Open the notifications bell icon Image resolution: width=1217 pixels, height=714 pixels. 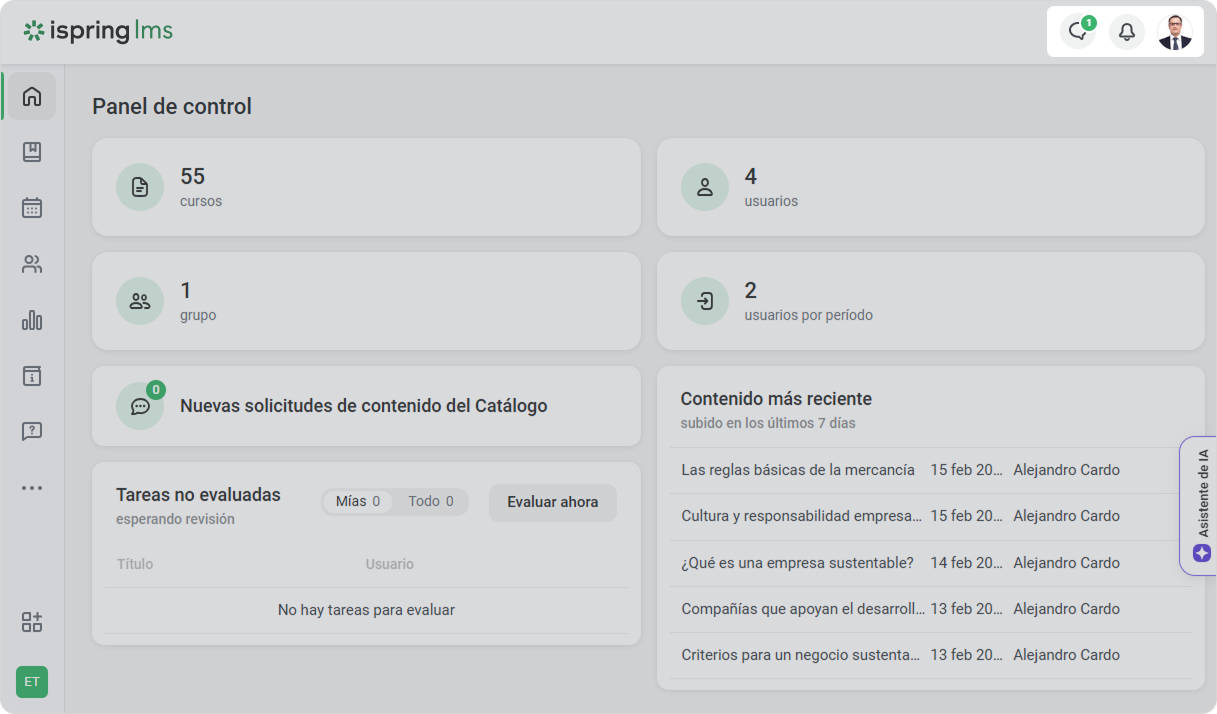(x=1126, y=32)
